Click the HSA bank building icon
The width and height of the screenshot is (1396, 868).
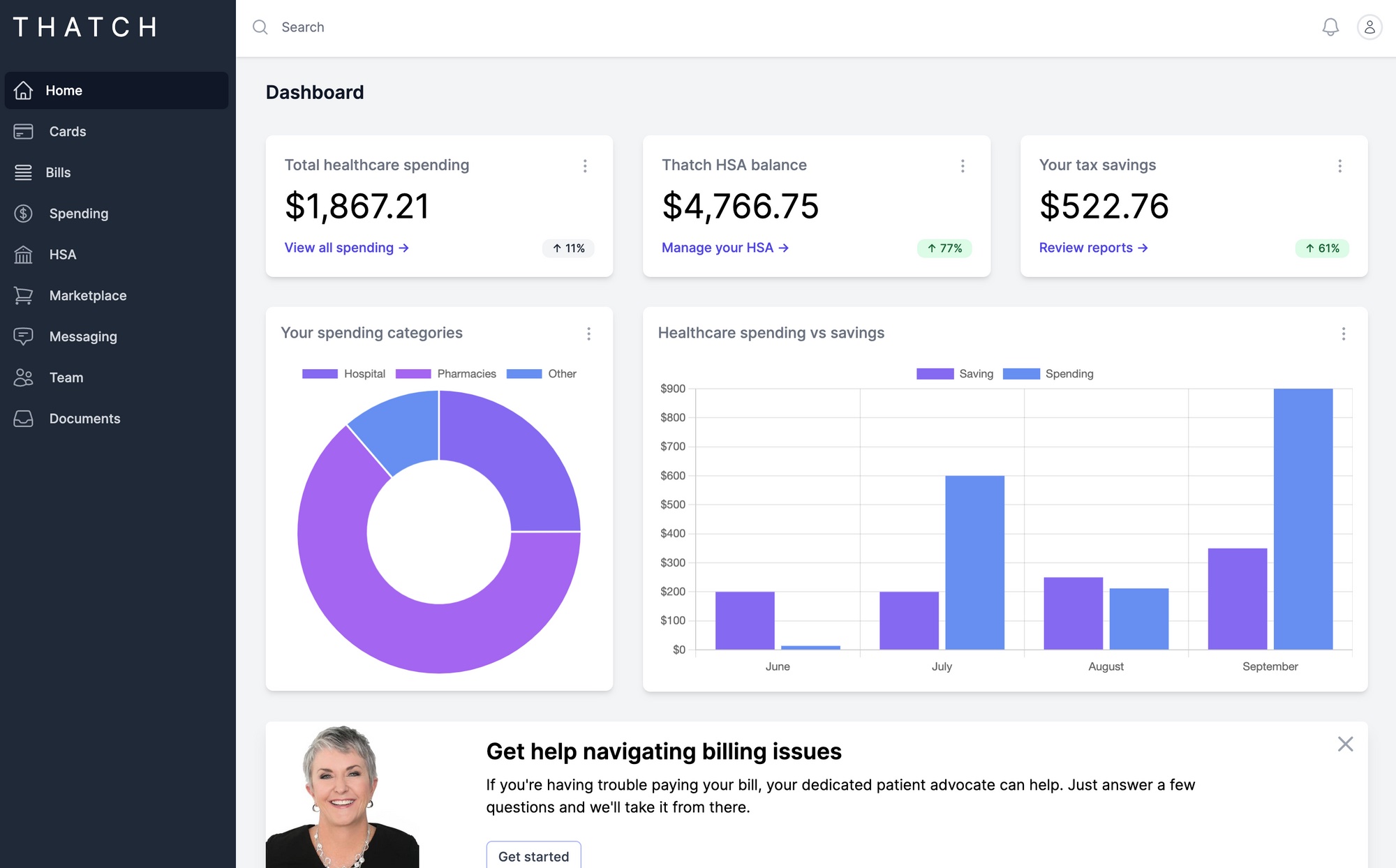coord(23,255)
